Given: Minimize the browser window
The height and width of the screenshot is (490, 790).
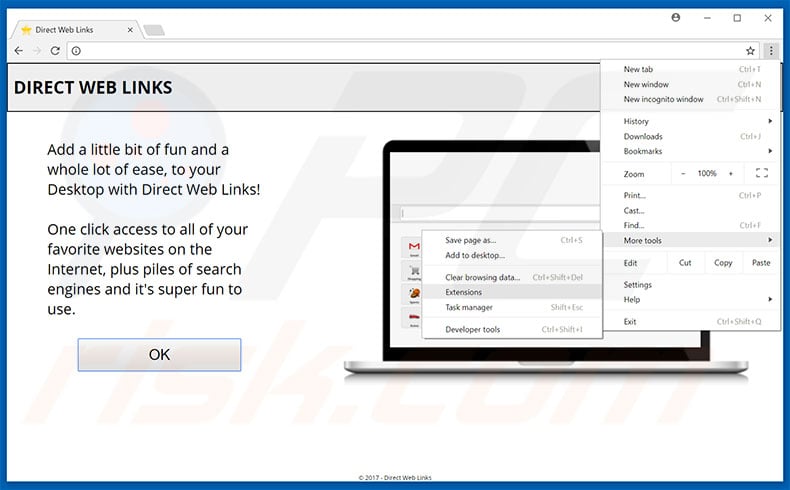Looking at the screenshot, I should pyautogui.click(x=707, y=18).
